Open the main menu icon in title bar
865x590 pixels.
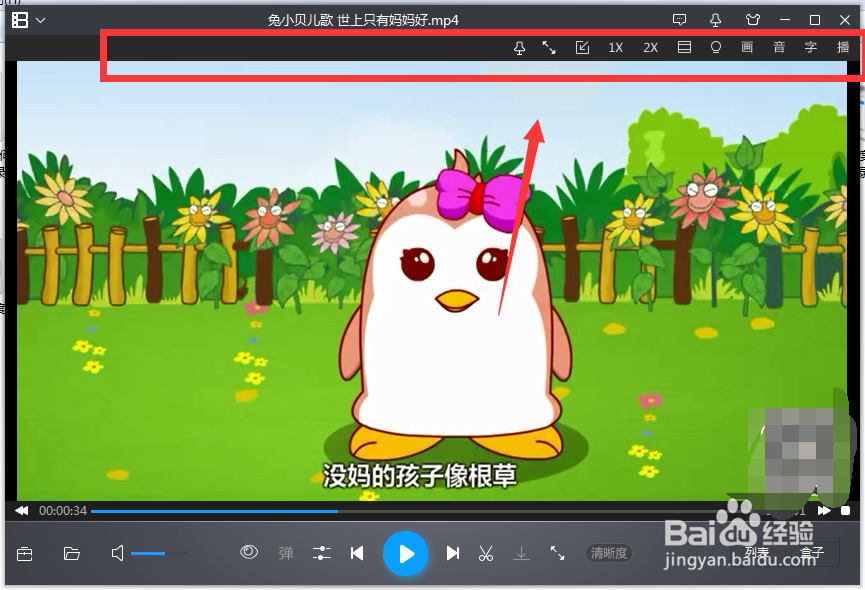coord(20,20)
